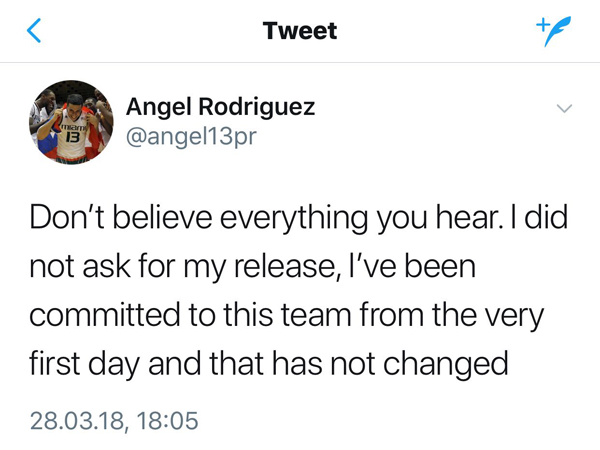Tap the time 18:05 in timestamp
Viewport: 600px width, 450px height.
click(x=167, y=420)
